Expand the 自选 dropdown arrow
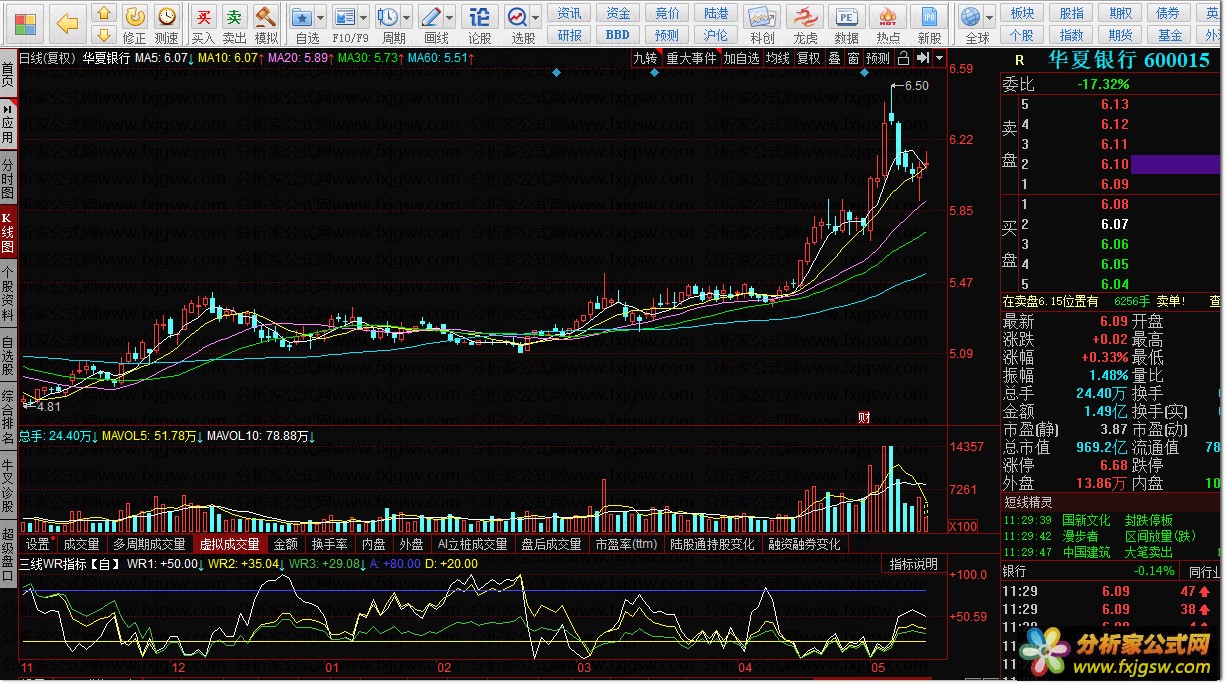Viewport: 1227px width, 684px height. [x=321, y=17]
